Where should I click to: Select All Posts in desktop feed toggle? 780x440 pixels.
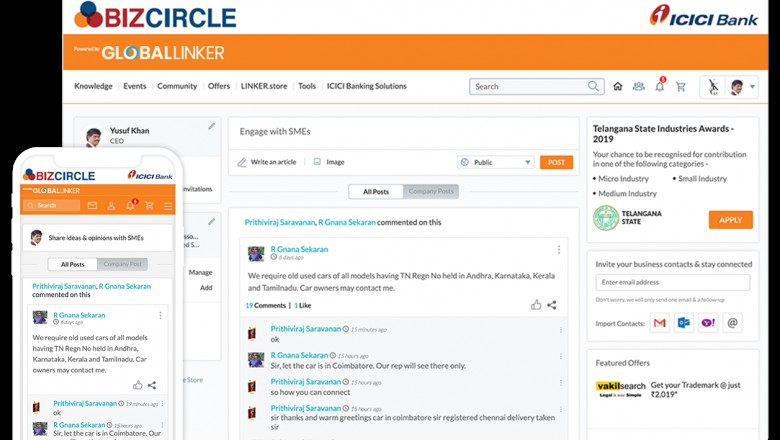click(376, 191)
